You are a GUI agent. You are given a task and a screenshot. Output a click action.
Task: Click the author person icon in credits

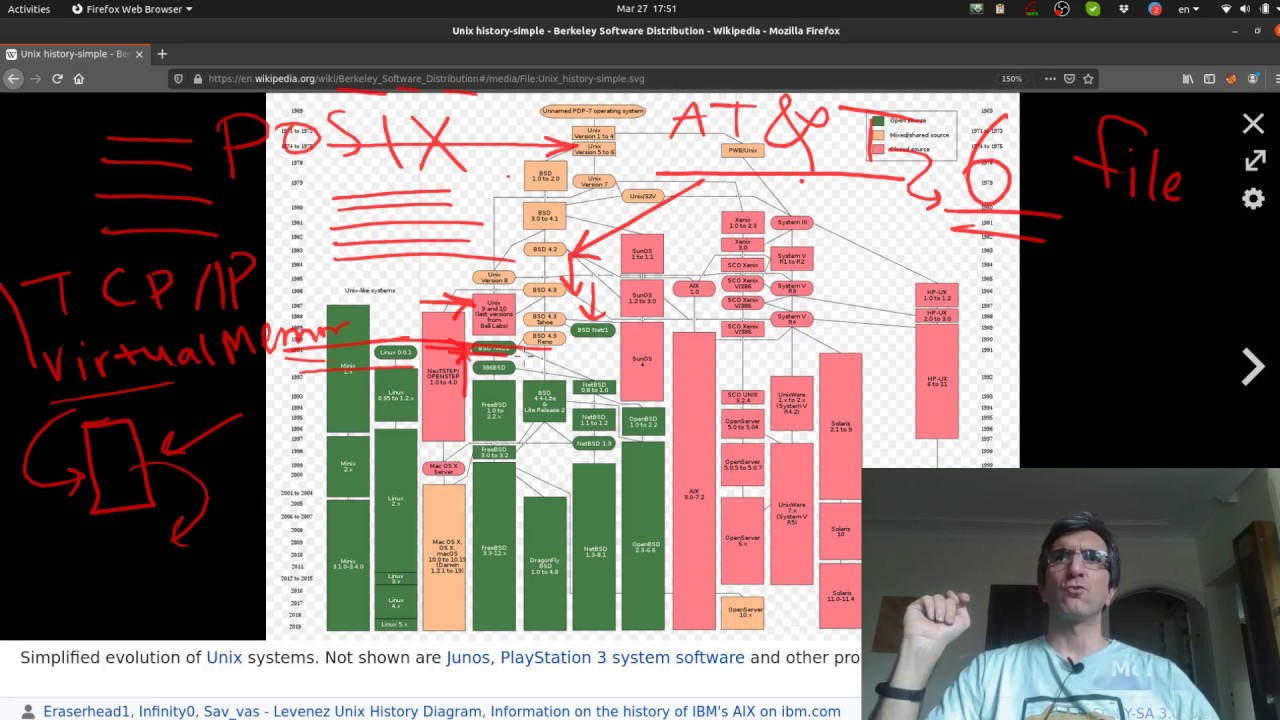29,712
